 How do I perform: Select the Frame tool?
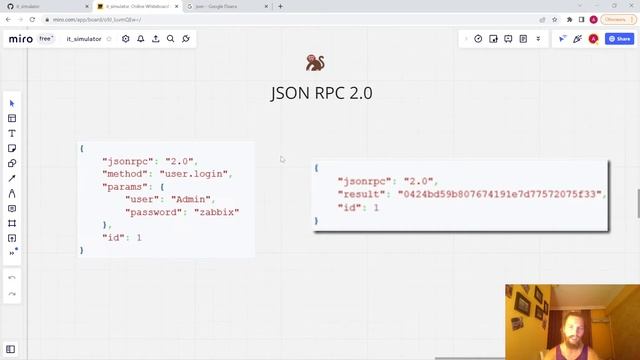pos(12,223)
